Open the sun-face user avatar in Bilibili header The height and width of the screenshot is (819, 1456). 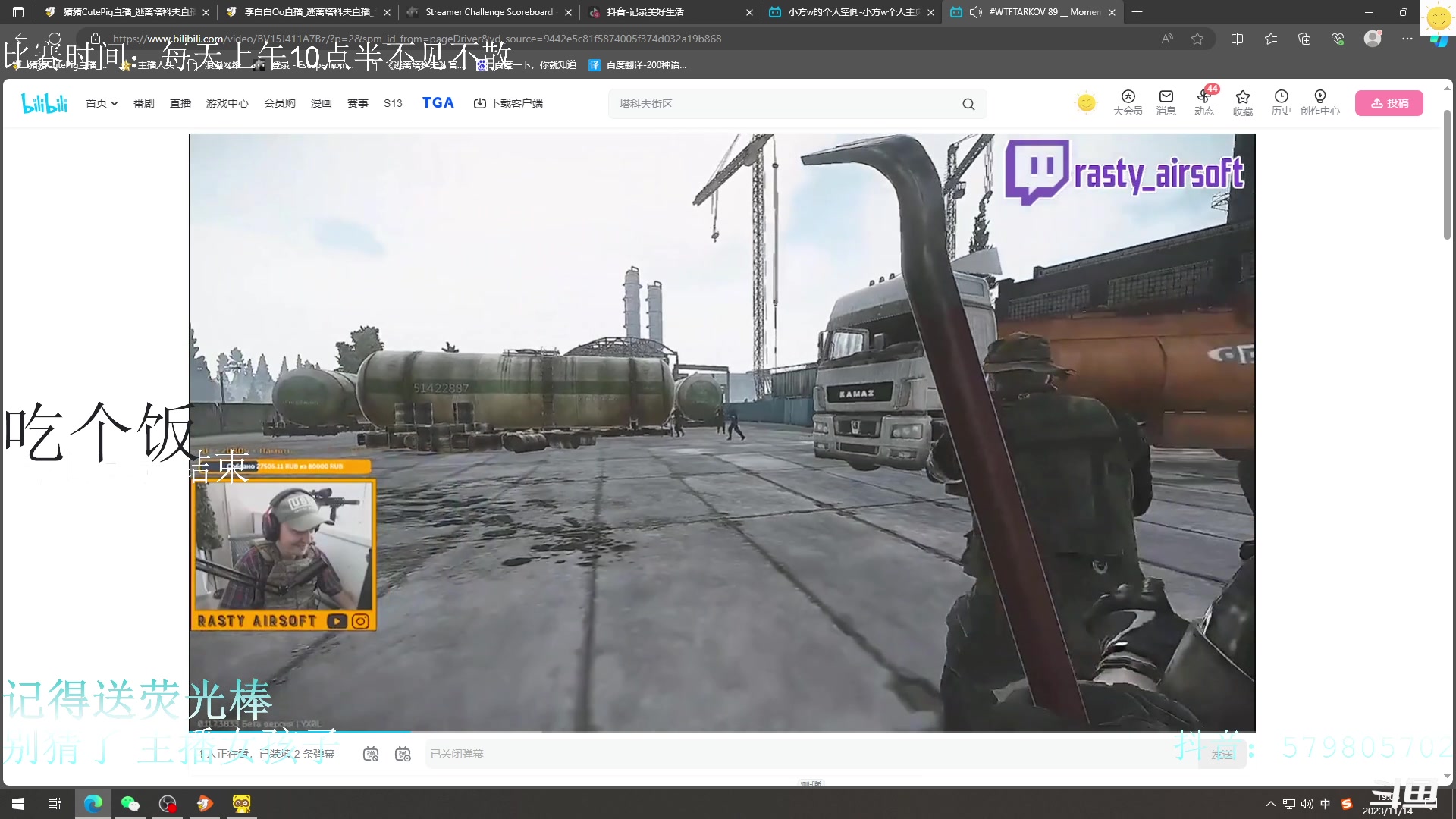click(x=1087, y=102)
